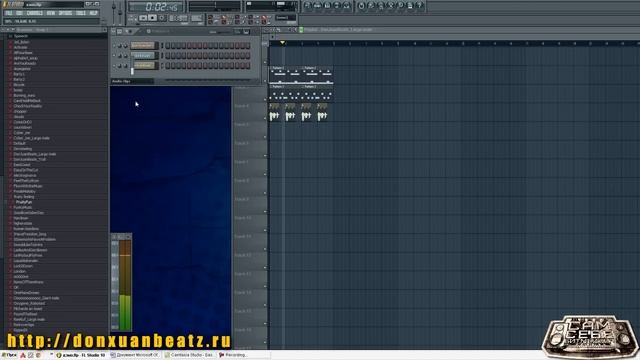Click the first icon of peak meter window header
640x360 pixels.
[x=115, y=236]
